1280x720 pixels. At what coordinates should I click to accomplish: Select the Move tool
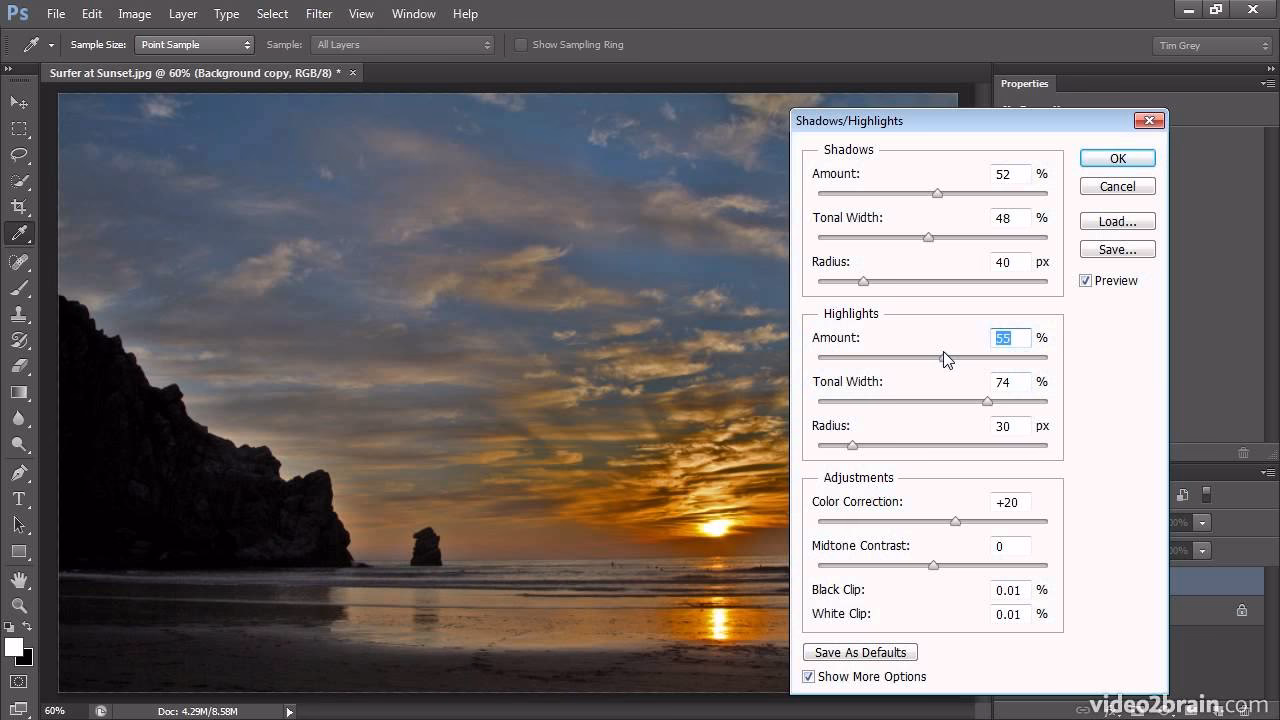[20, 103]
